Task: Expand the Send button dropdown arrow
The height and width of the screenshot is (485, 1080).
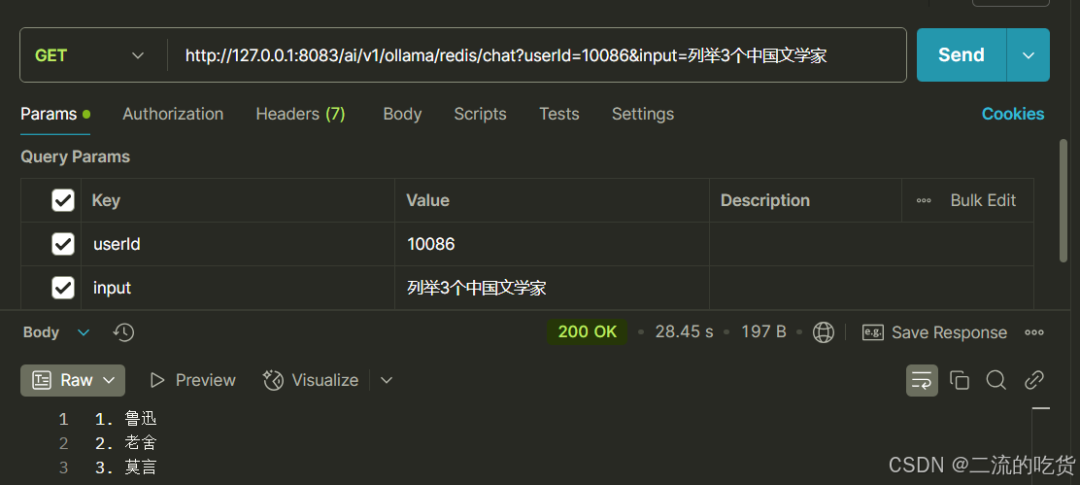Action: click(1028, 55)
